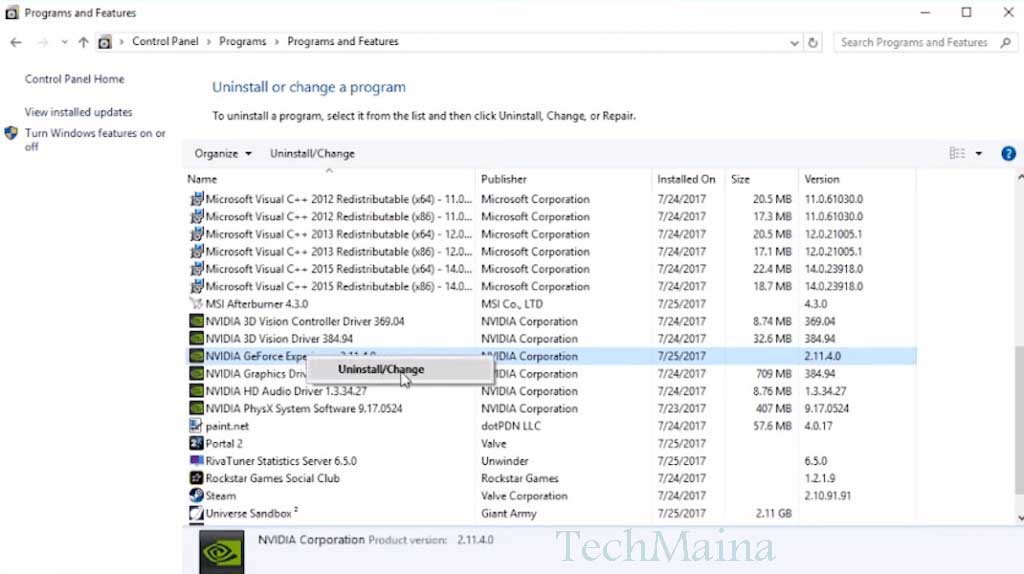Click publisher cell Giant Army

point(509,513)
